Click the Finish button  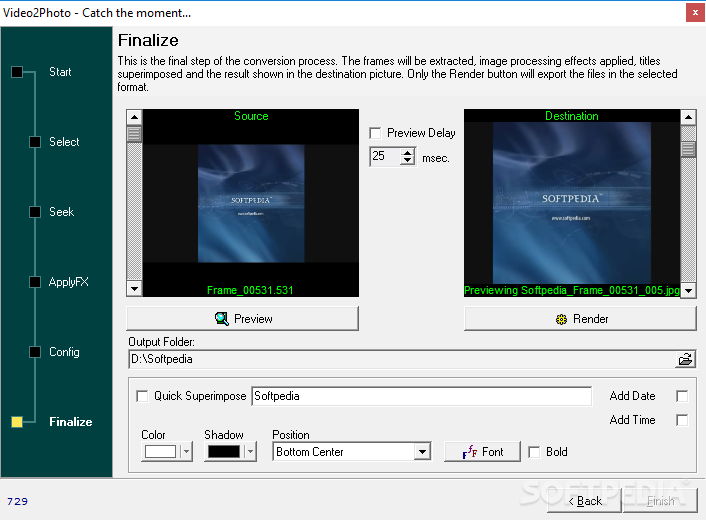pos(660,501)
